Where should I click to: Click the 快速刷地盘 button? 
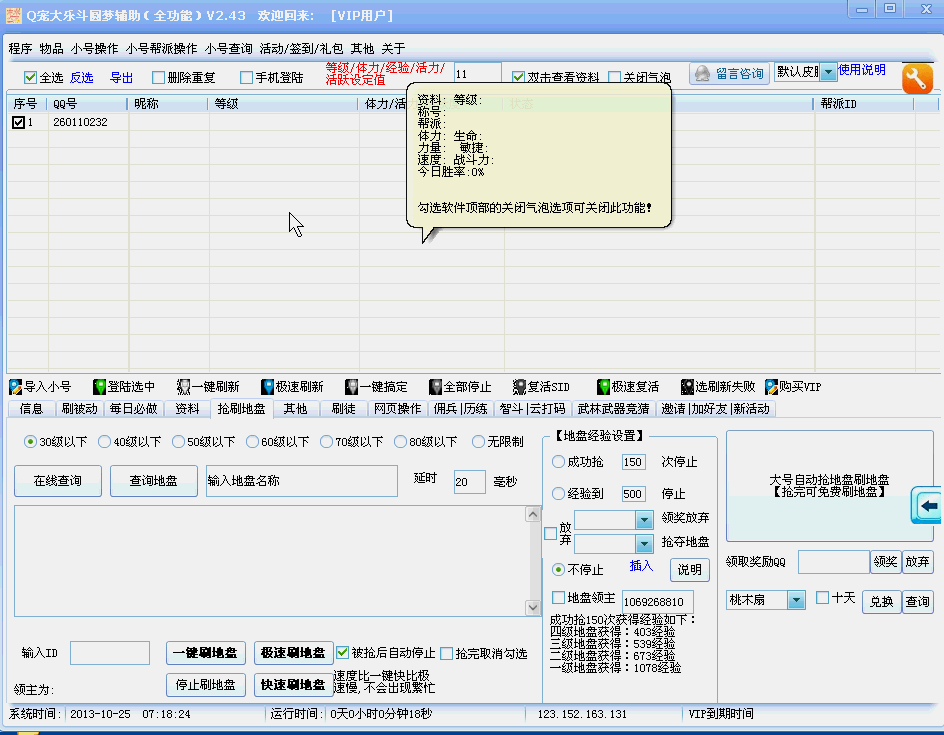[x=293, y=684]
